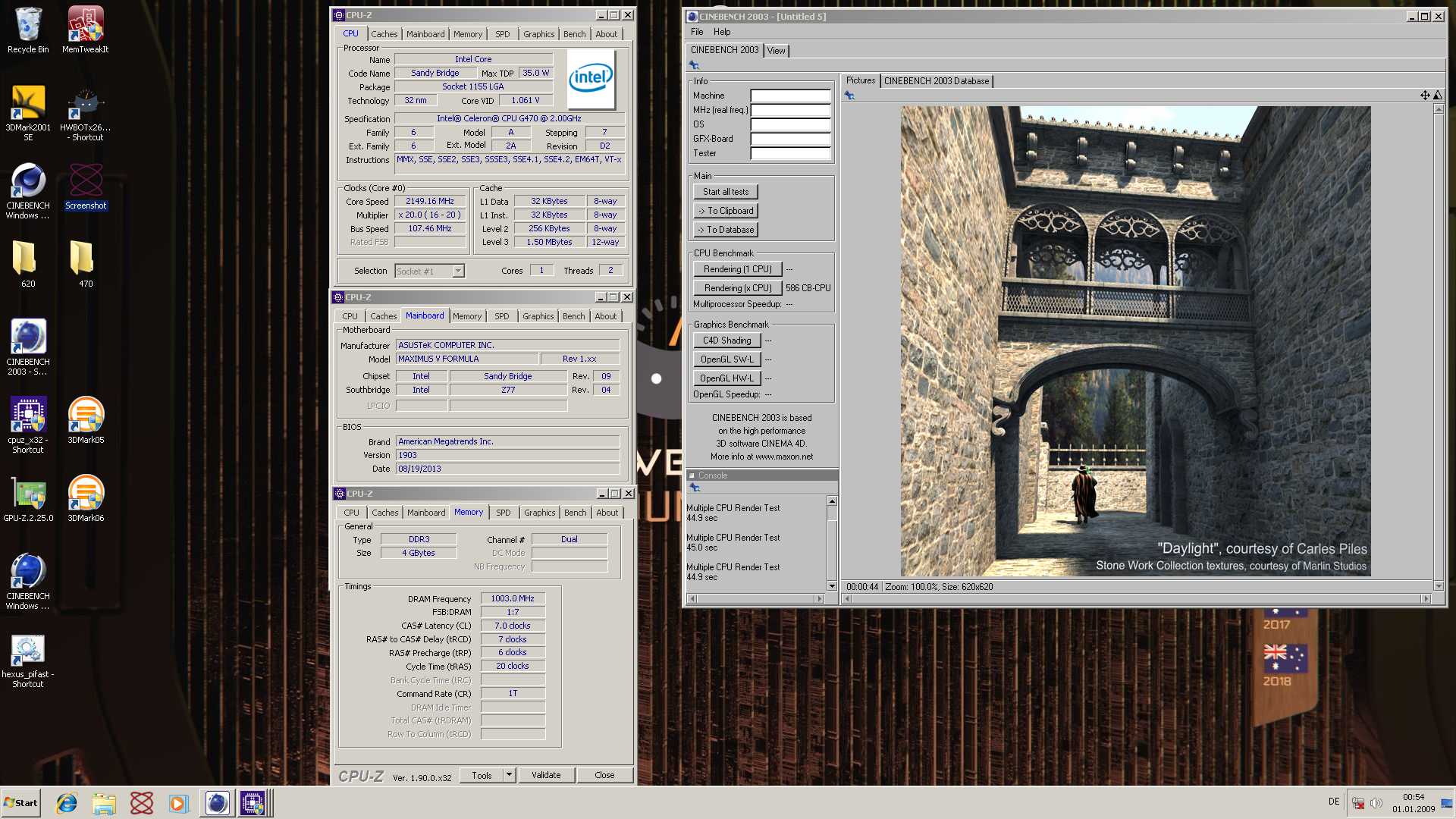Open the 3DMark05 desktop icon
The image size is (1456, 819).
click(86, 420)
